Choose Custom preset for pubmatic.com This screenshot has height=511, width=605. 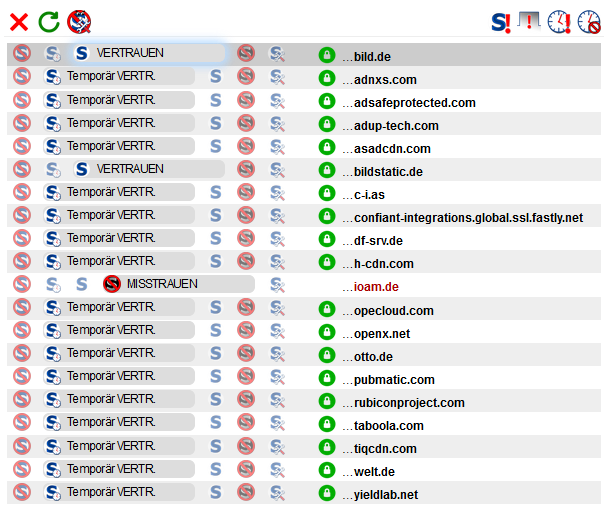[277, 377]
